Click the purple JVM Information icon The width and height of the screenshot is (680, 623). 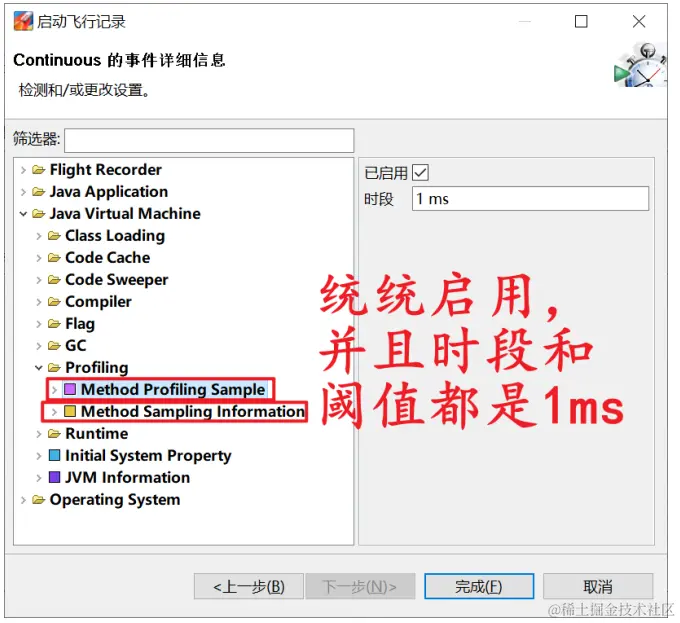[x=54, y=477]
